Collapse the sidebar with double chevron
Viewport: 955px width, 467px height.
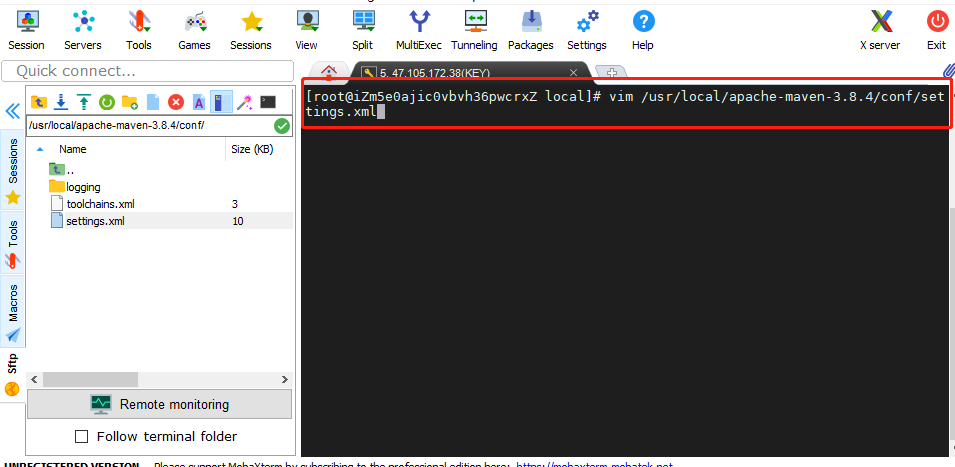tap(12, 111)
